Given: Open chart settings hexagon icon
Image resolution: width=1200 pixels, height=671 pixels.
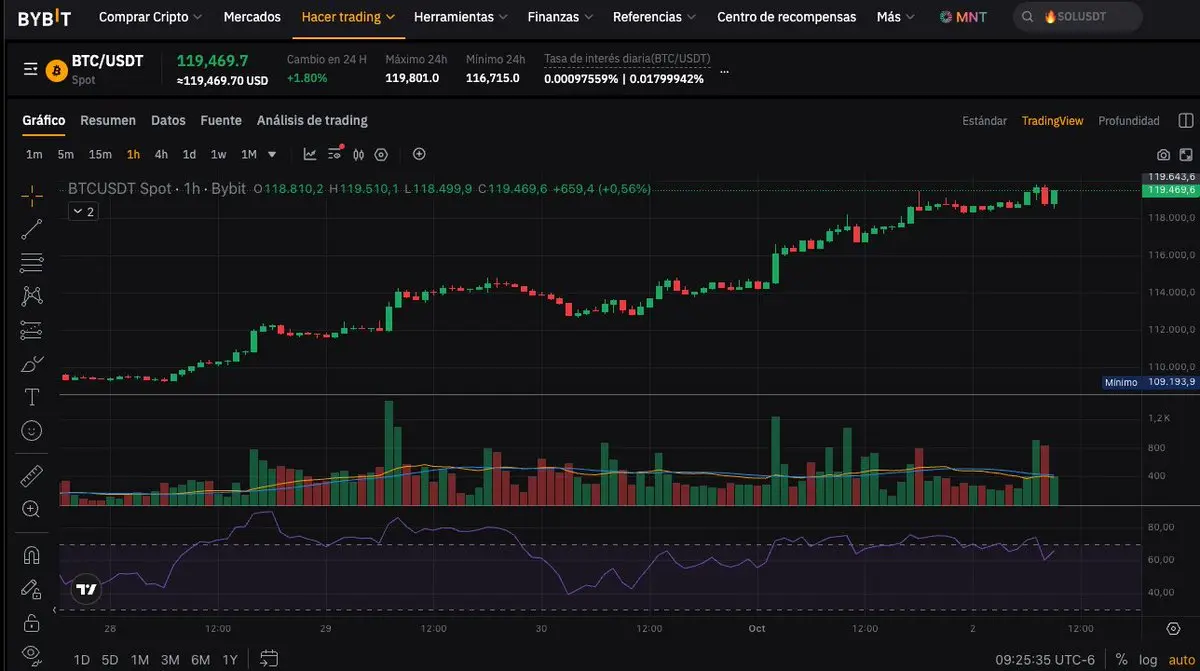Looking at the screenshot, I should click(381, 154).
